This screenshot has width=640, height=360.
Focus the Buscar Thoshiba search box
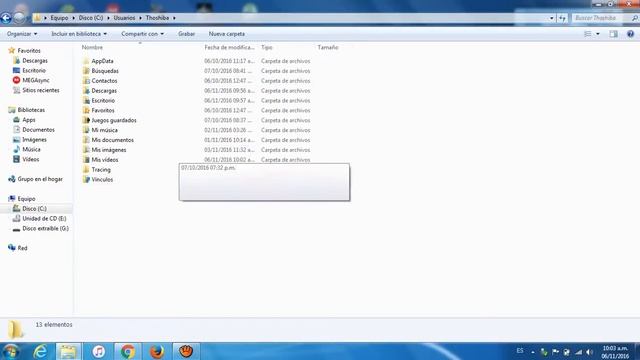point(600,18)
